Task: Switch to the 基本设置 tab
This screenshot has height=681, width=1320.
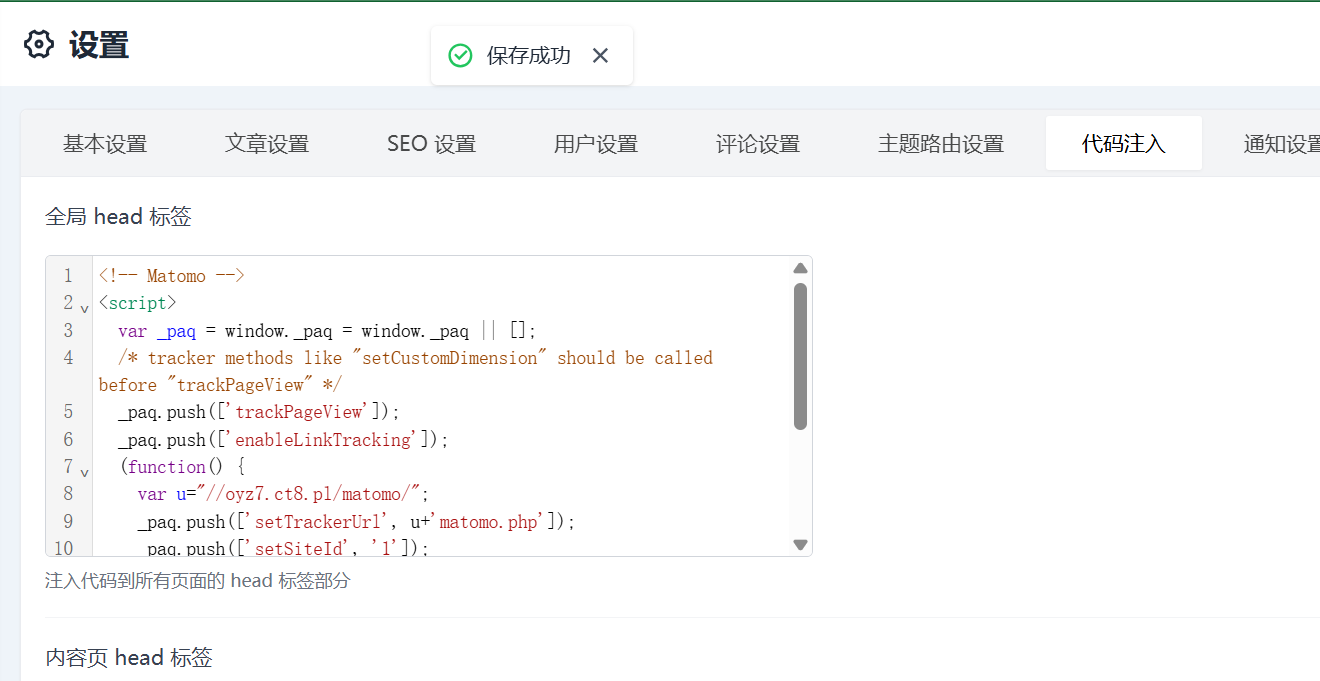Action: pyautogui.click(x=105, y=144)
